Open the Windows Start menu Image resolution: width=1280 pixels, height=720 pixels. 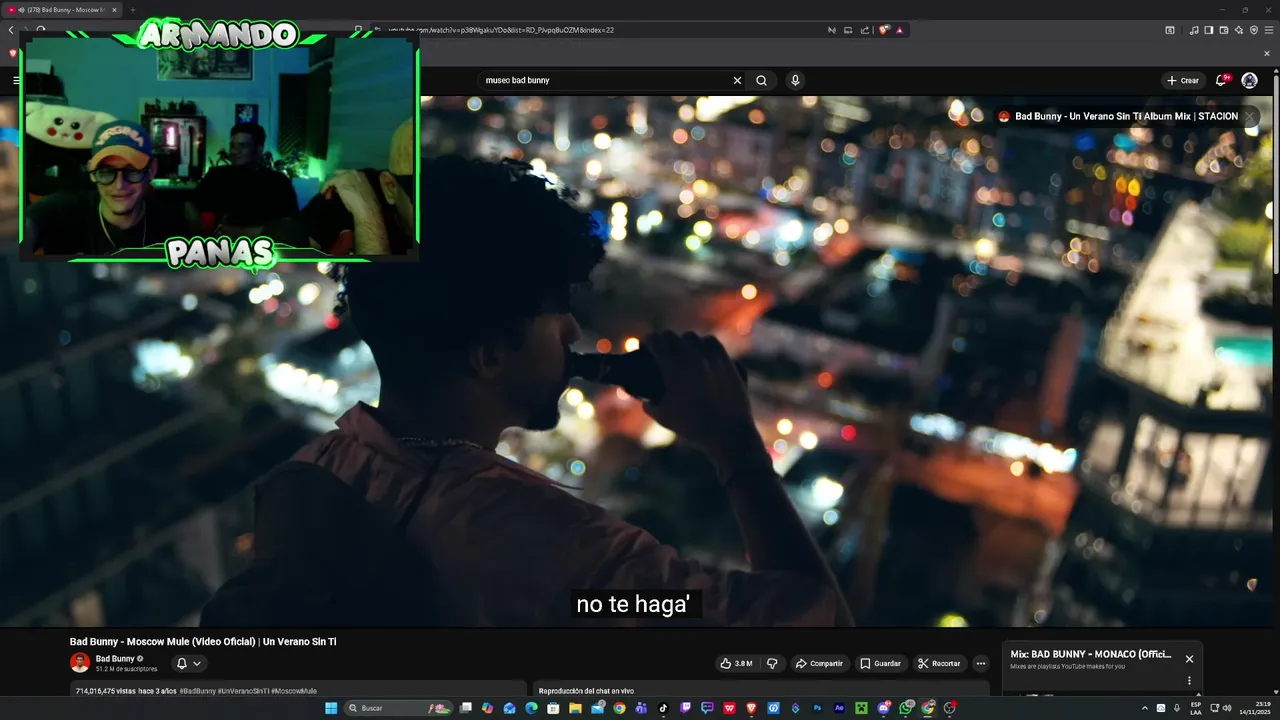(x=331, y=708)
